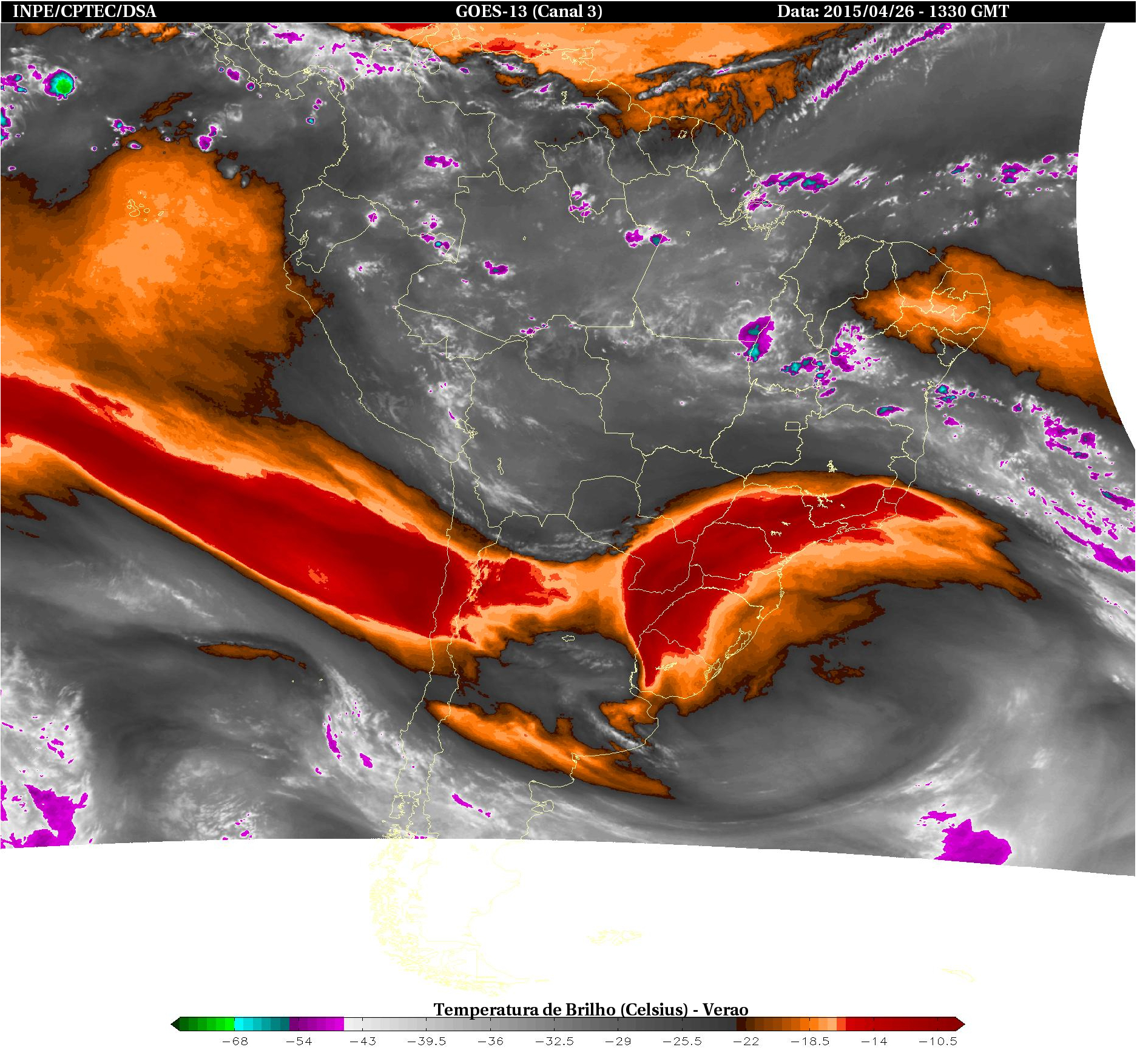1137x1064 pixels.
Task: Click the -36 colorbar label
Action: click(x=490, y=1042)
